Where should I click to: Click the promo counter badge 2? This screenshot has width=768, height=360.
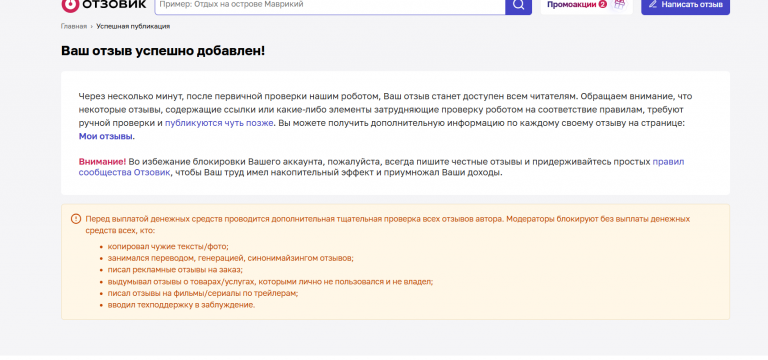(602, 4)
